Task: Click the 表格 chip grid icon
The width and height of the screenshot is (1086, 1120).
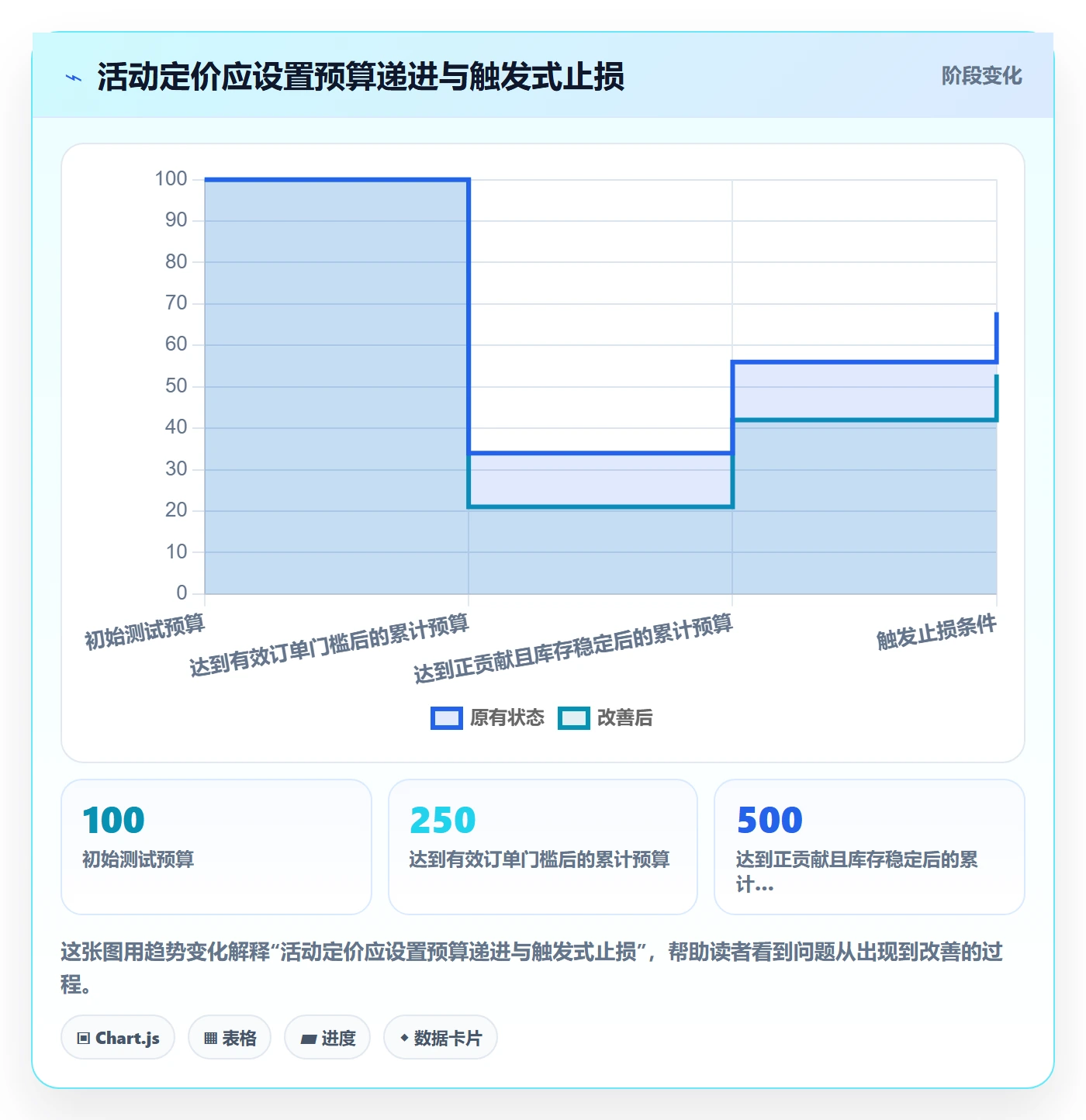Action: [x=210, y=1039]
